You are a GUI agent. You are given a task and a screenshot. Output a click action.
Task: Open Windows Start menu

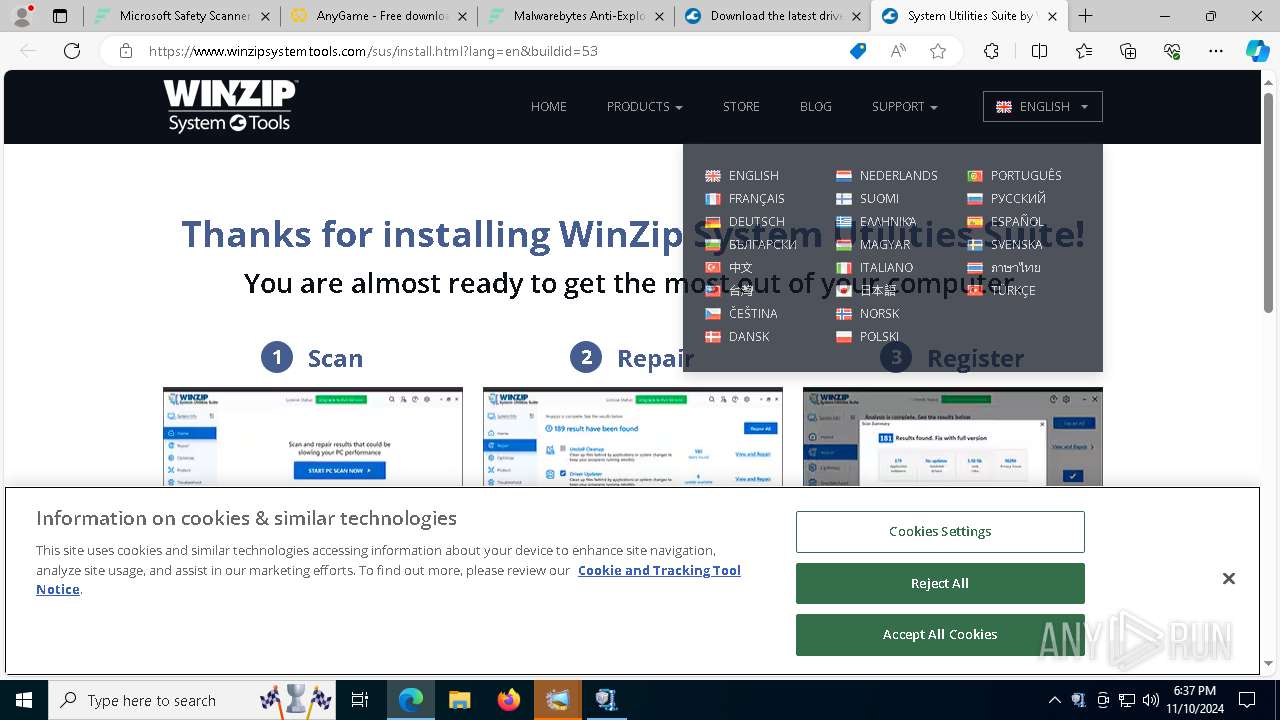pos(24,700)
